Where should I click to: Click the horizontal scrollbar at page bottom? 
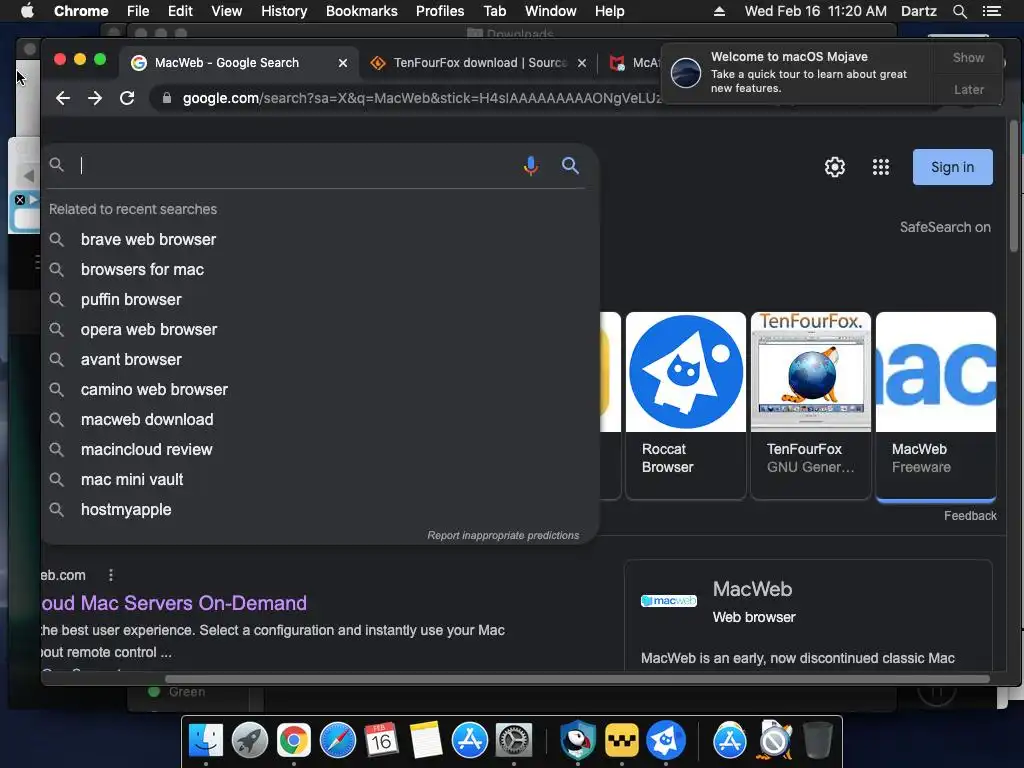pyautogui.click(x=577, y=679)
